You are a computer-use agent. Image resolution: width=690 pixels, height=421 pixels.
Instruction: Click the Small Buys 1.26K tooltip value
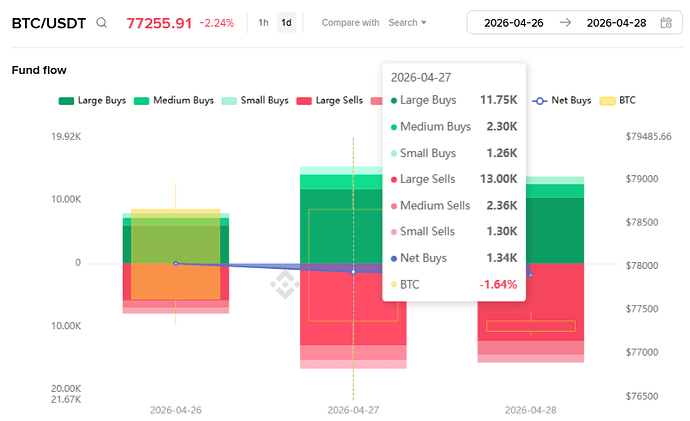click(x=502, y=153)
